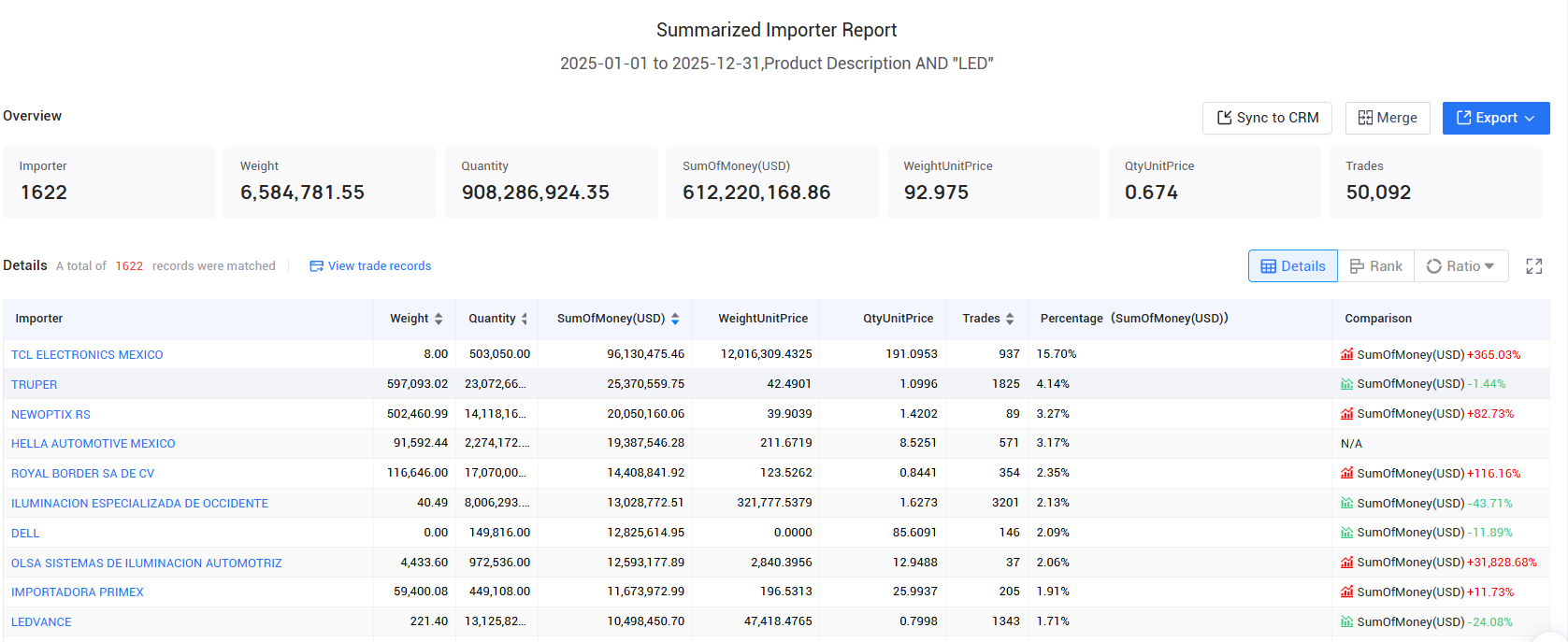Click comparison chart icon in LEDVANCE row
Image resolution: width=1568 pixels, height=642 pixels.
tap(1346, 621)
